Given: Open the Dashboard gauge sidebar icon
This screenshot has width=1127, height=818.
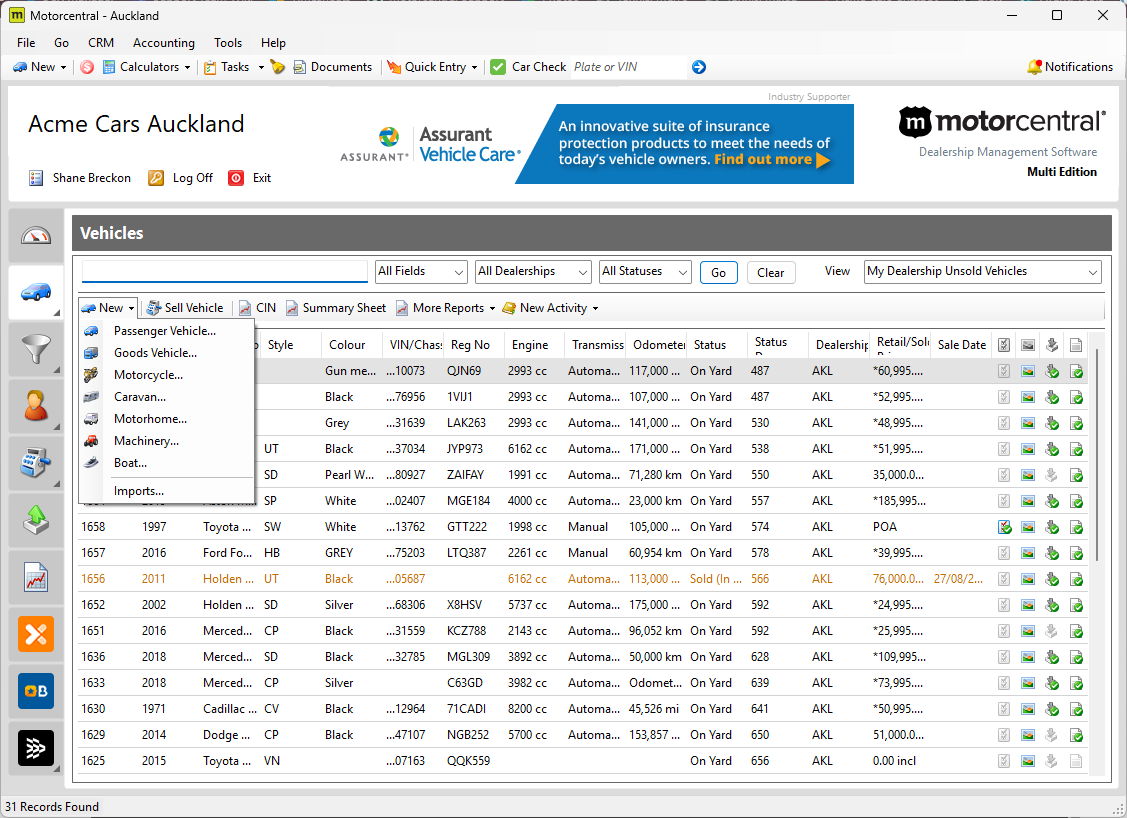Looking at the screenshot, I should [36, 235].
